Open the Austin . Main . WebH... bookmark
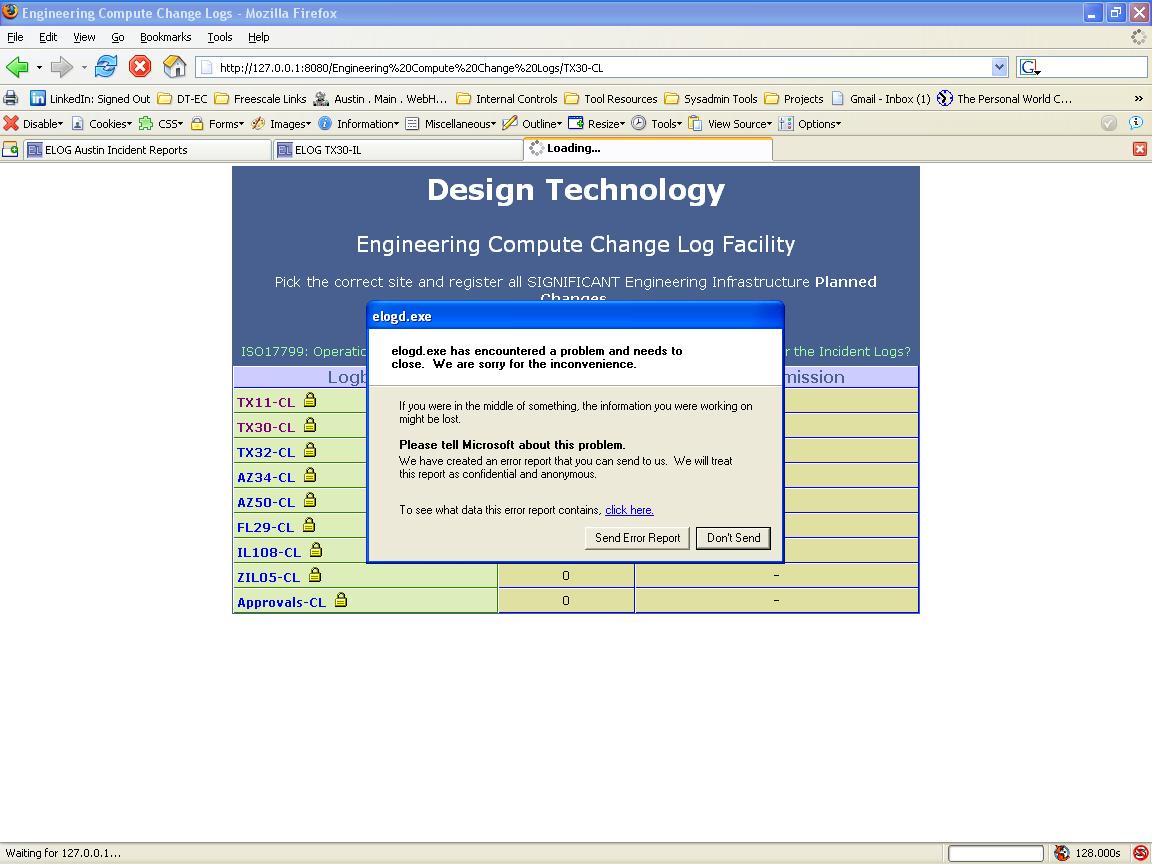1152x864 pixels. [x=380, y=98]
